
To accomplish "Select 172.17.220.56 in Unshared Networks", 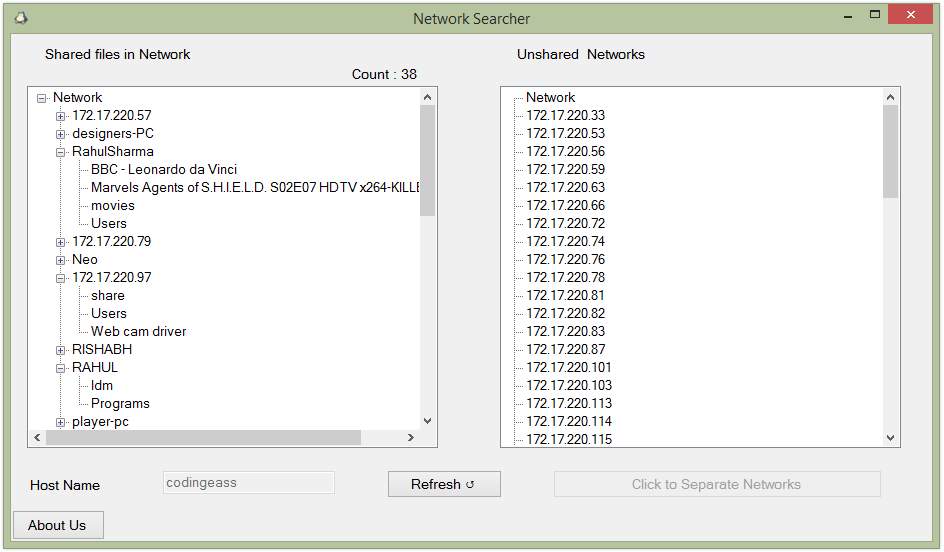I will tap(565, 152).
